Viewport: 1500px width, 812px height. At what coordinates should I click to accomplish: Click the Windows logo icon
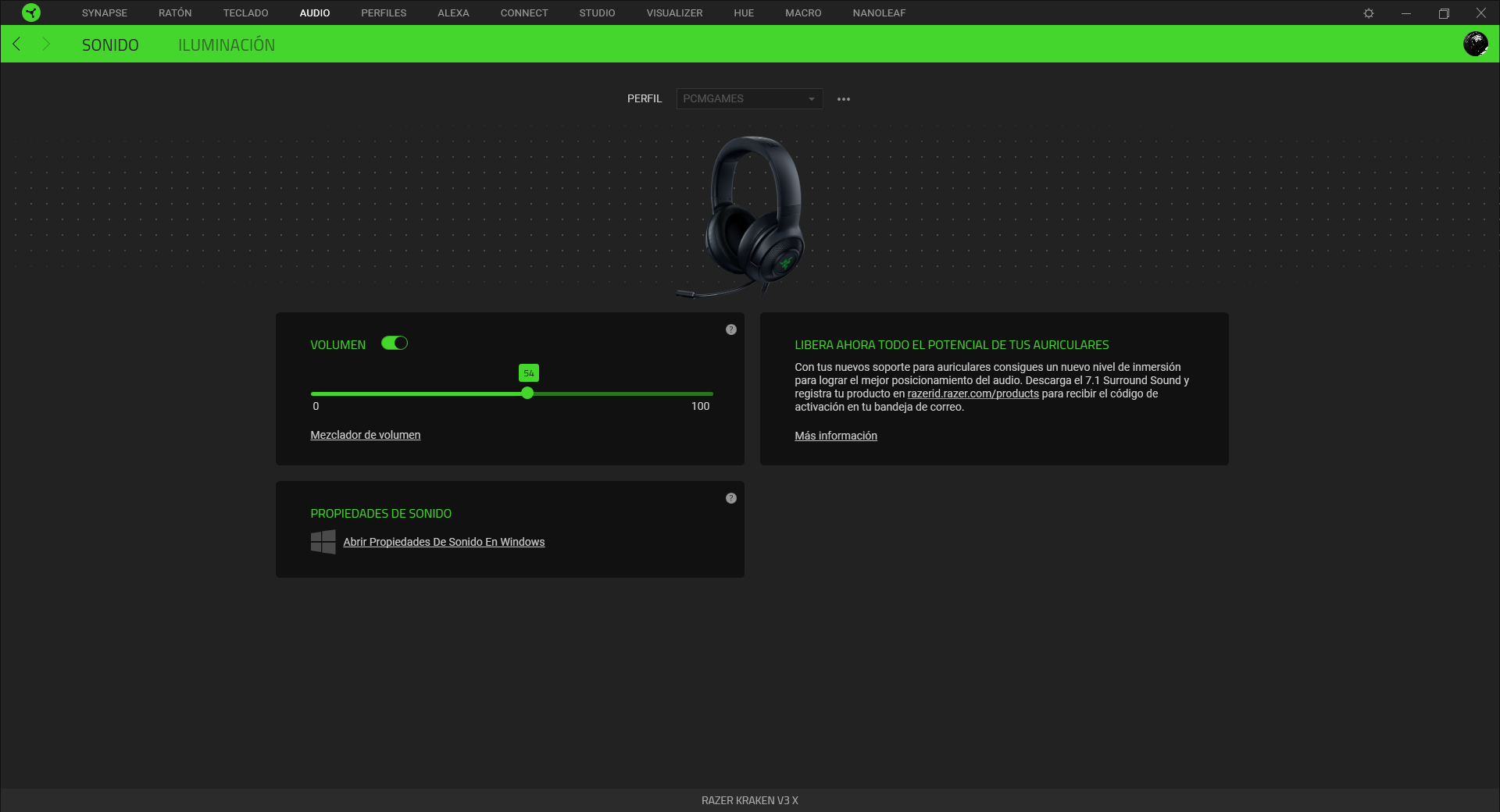click(323, 542)
